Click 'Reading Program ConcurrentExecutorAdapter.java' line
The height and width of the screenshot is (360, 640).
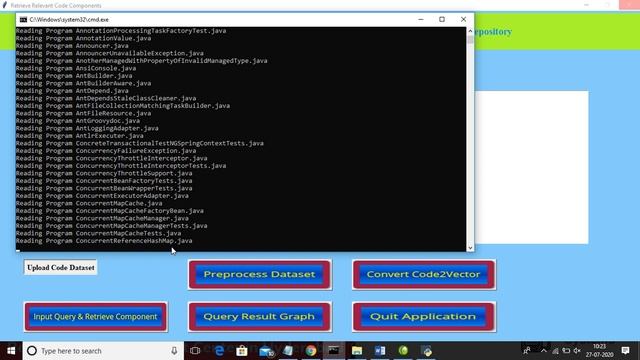click(x=102, y=196)
